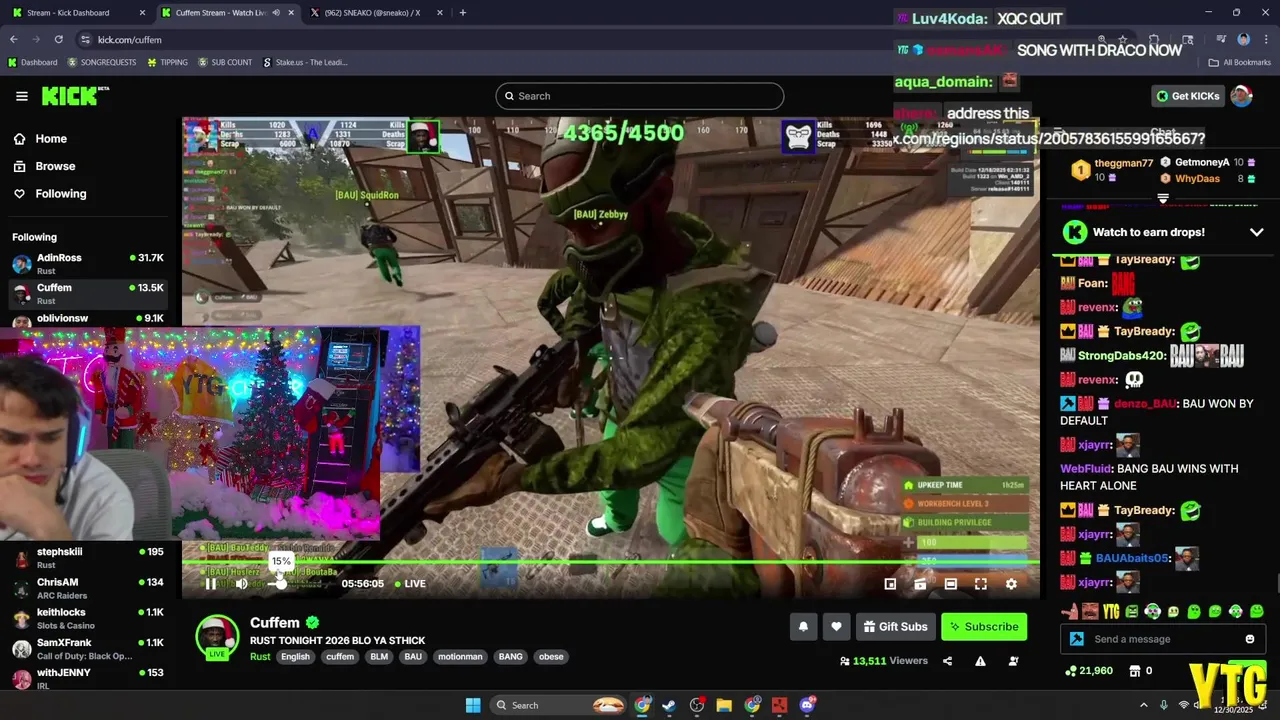Open video player settings gear
Viewport: 1280px width, 720px height.
[x=1011, y=584]
